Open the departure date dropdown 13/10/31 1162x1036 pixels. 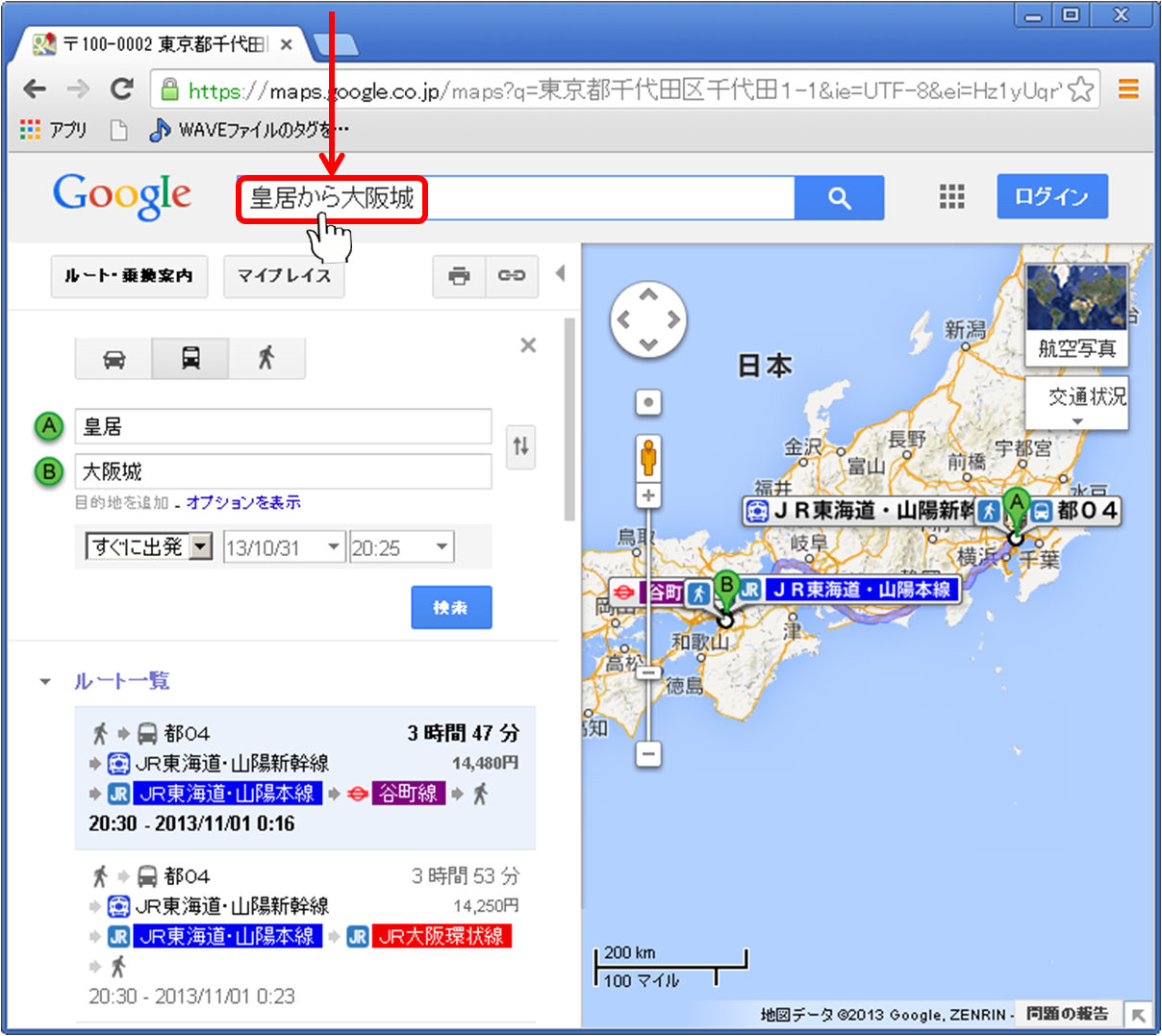tap(284, 547)
